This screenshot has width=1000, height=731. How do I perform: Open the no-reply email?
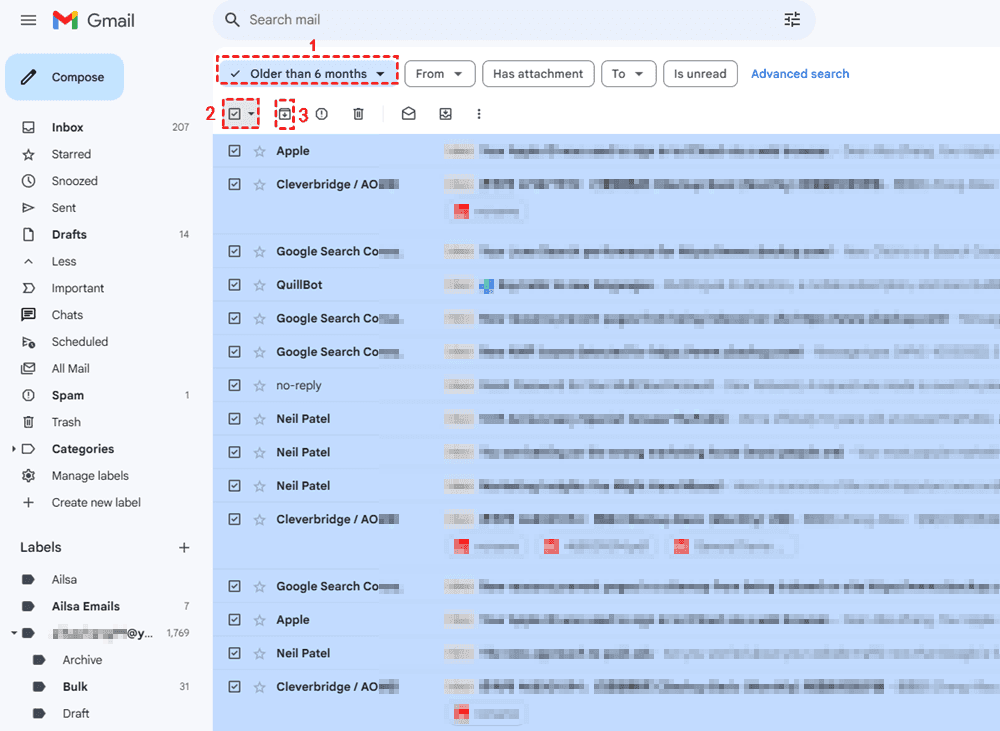pyautogui.click(x=606, y=386)
